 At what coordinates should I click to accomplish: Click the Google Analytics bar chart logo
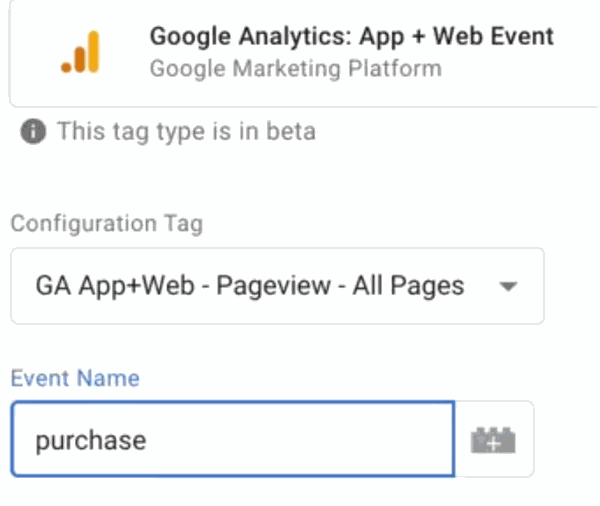[x=80, y=52]
